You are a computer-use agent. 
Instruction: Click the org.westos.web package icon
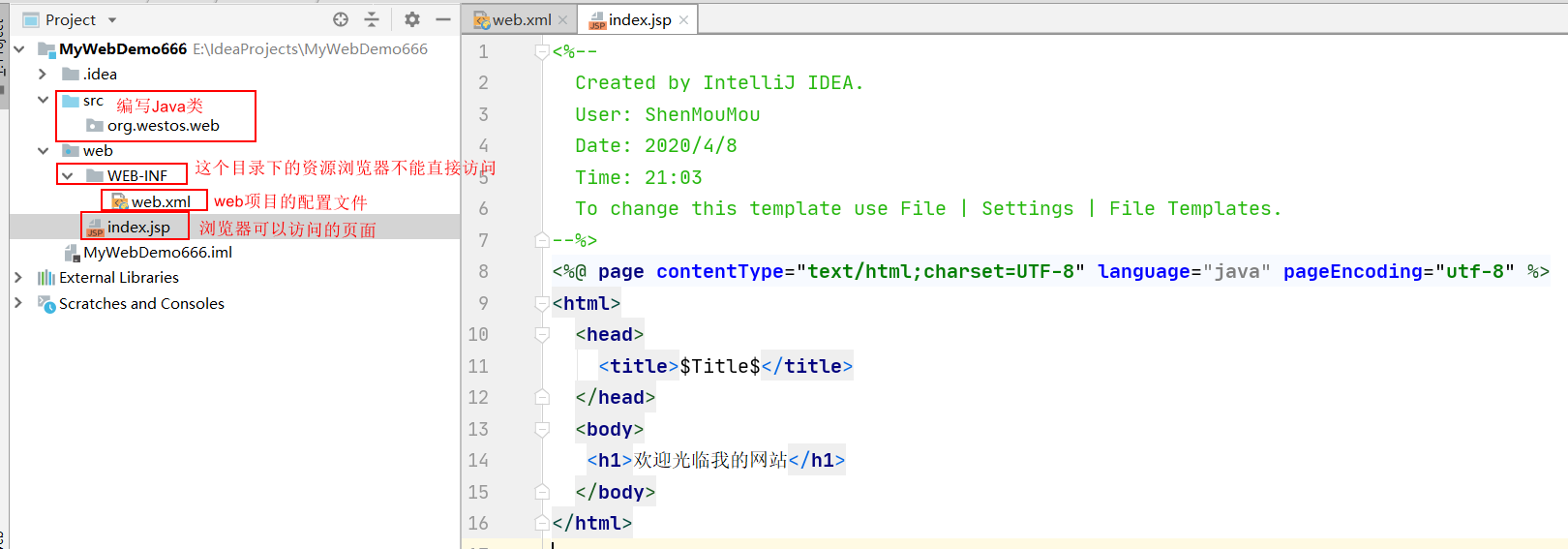[x=95, y=125]
